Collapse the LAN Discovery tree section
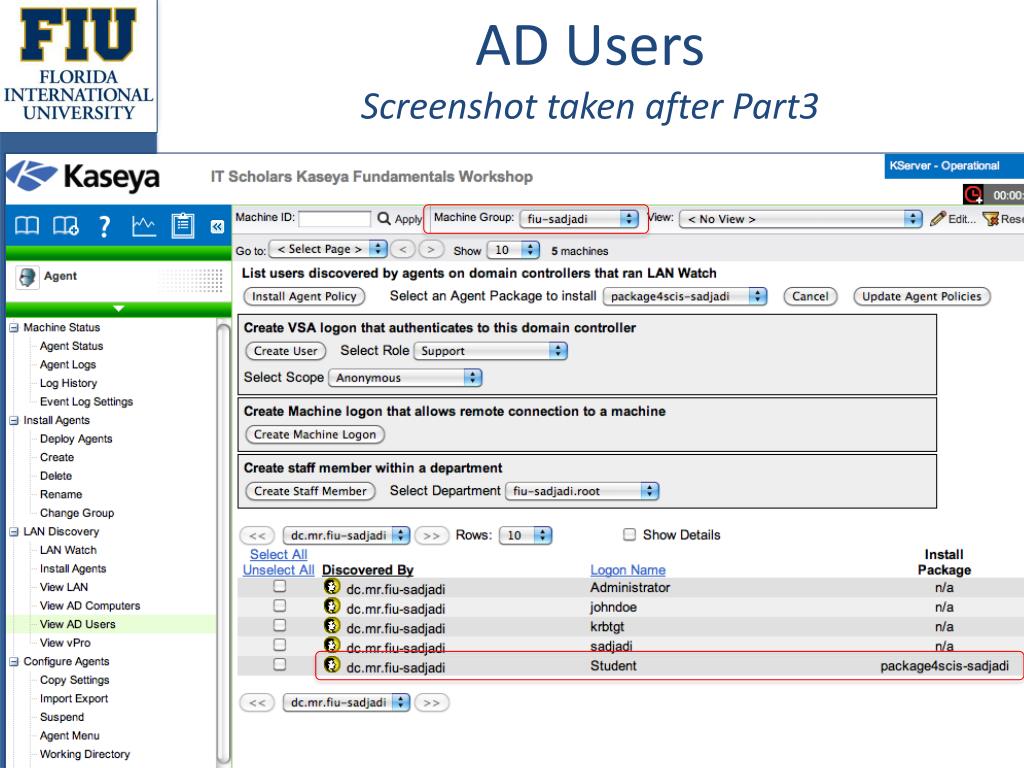Viewport: 1024px width, 768px height. tap(14, 532)
